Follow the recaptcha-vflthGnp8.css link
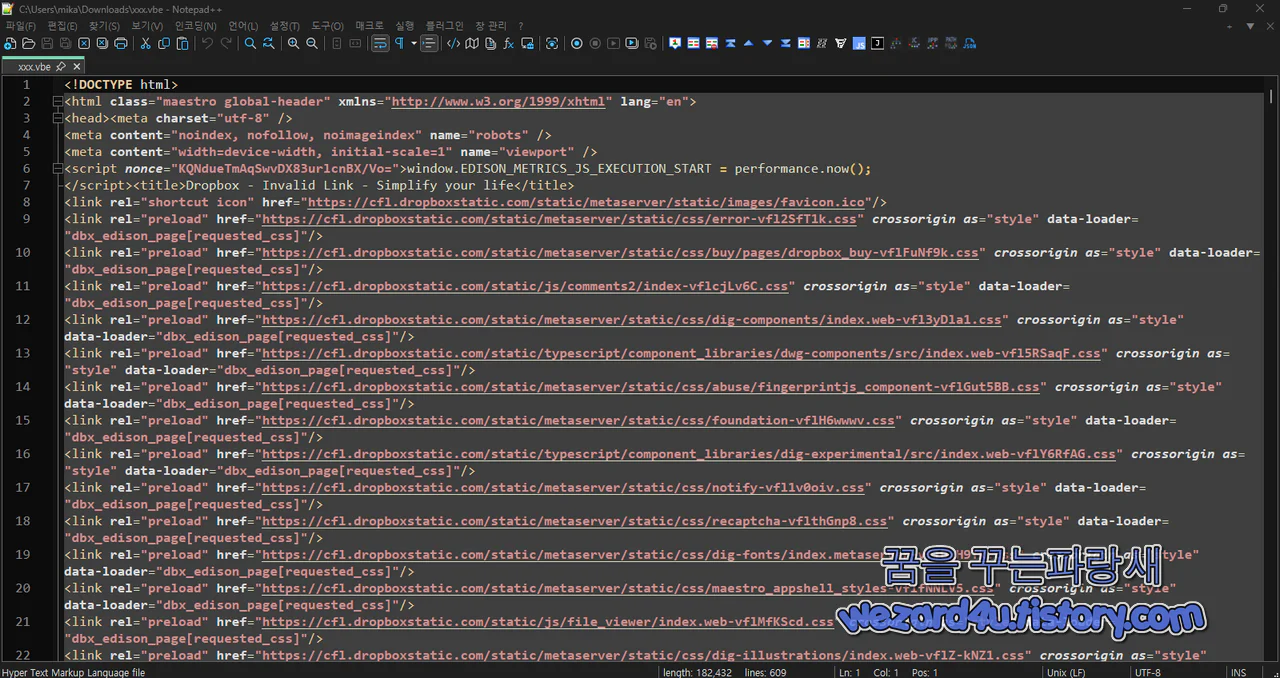 [x=575, y=521]
